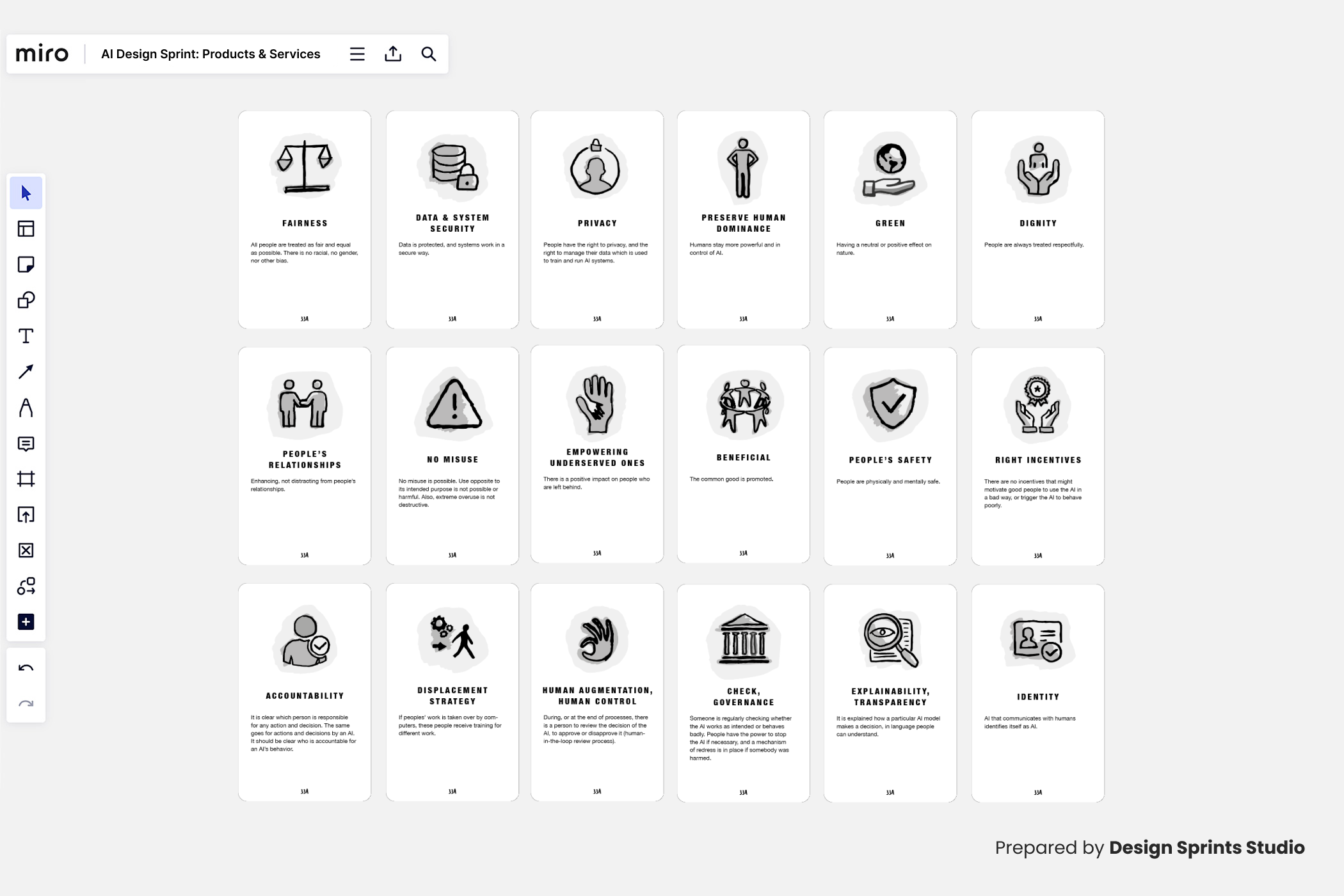Go to dashboard via miro logo
This screenshot has width=1344, height=896.
click(42, 54)
